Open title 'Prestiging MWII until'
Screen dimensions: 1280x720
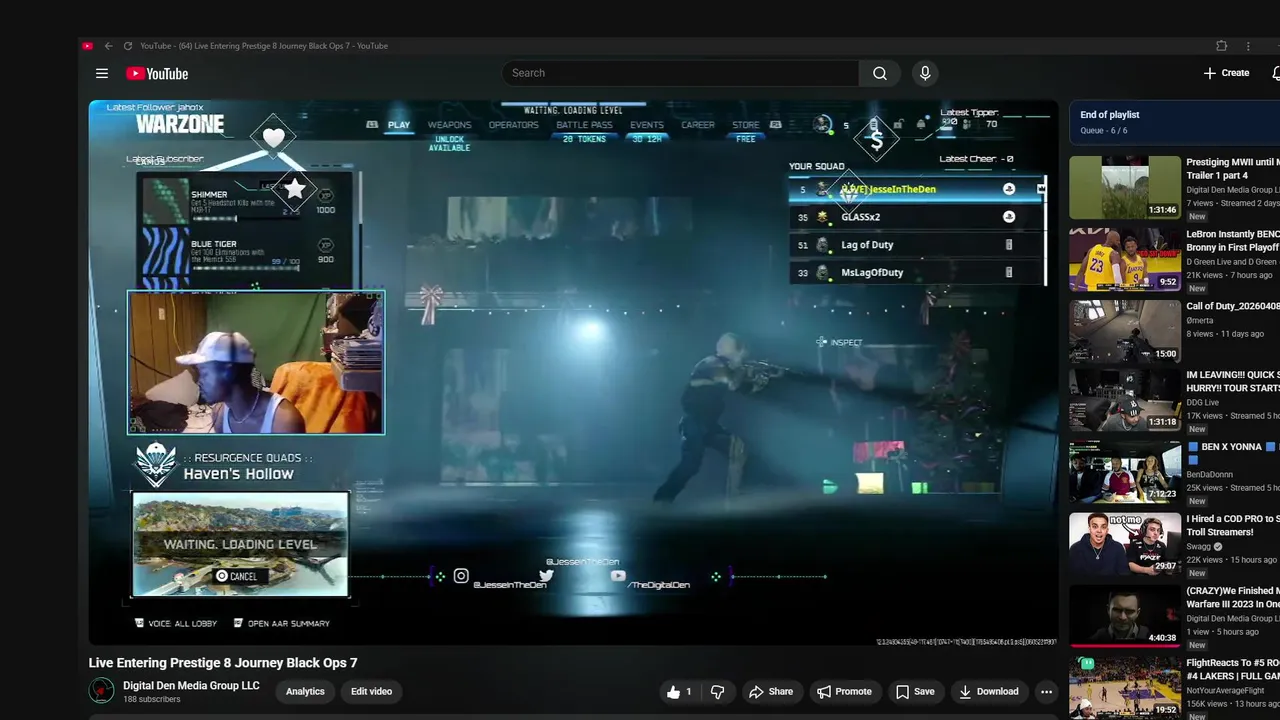coord(1233,169)
